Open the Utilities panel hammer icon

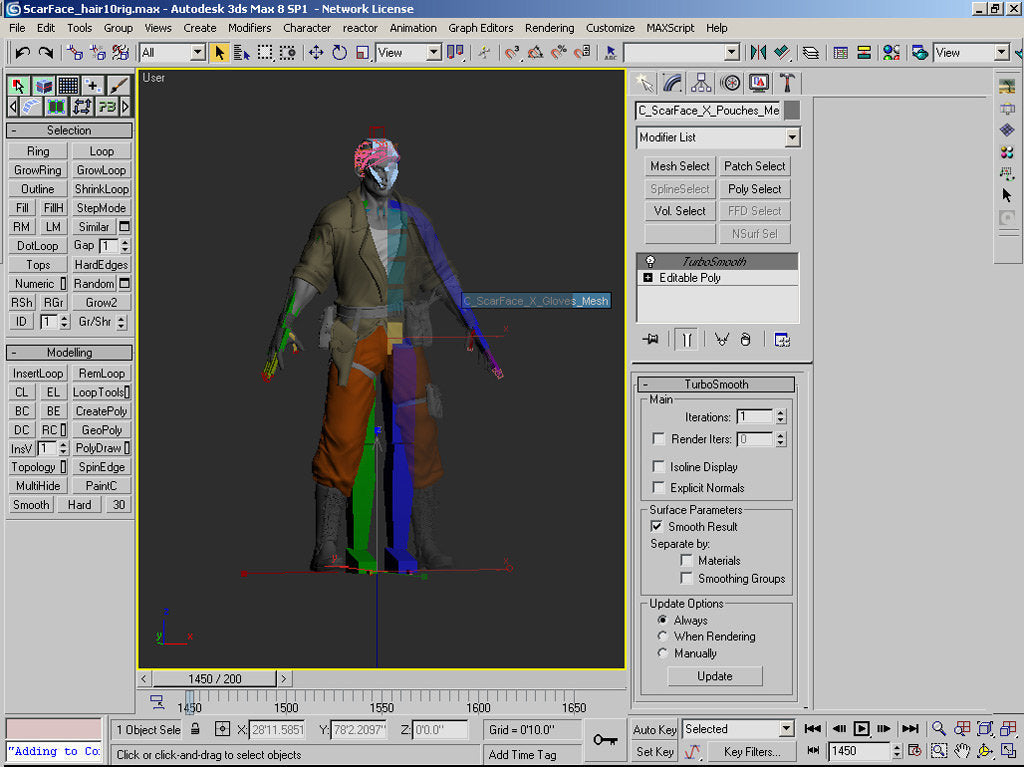coord(787,83)
